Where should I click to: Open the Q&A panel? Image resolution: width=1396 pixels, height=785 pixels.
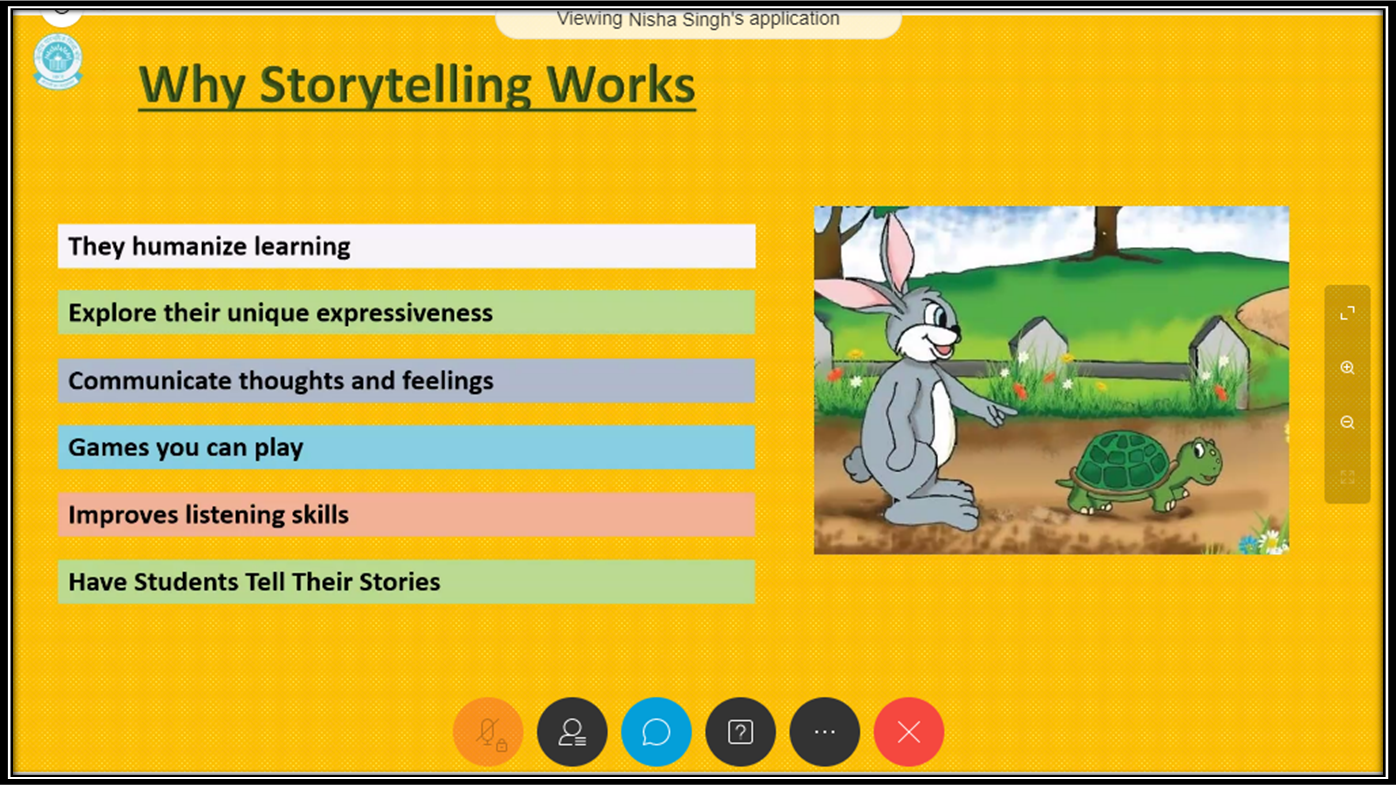point(740,732)
